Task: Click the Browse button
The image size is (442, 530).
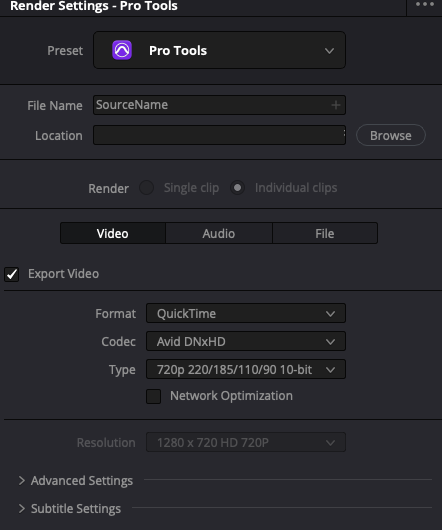Action: coord(391,135)
